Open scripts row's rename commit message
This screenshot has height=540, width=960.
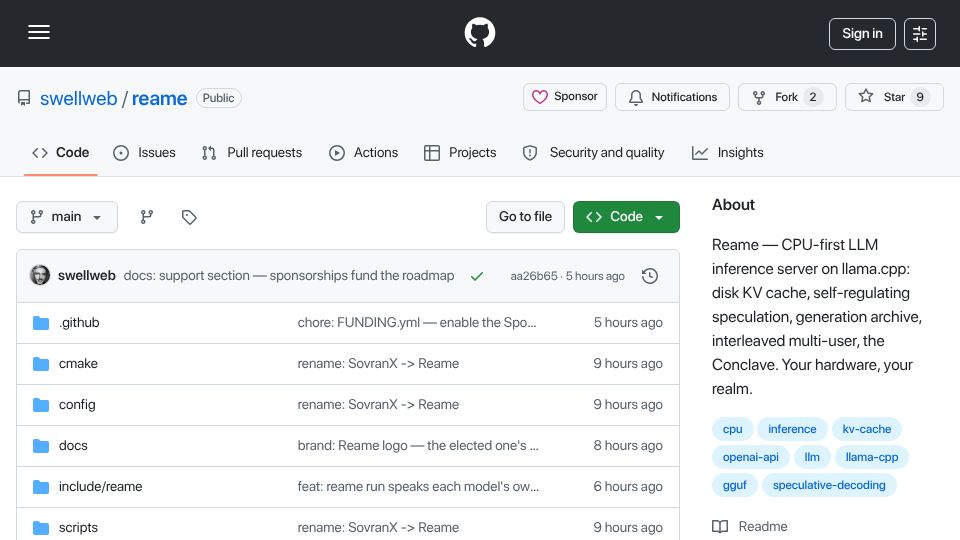tap(378, 528)
